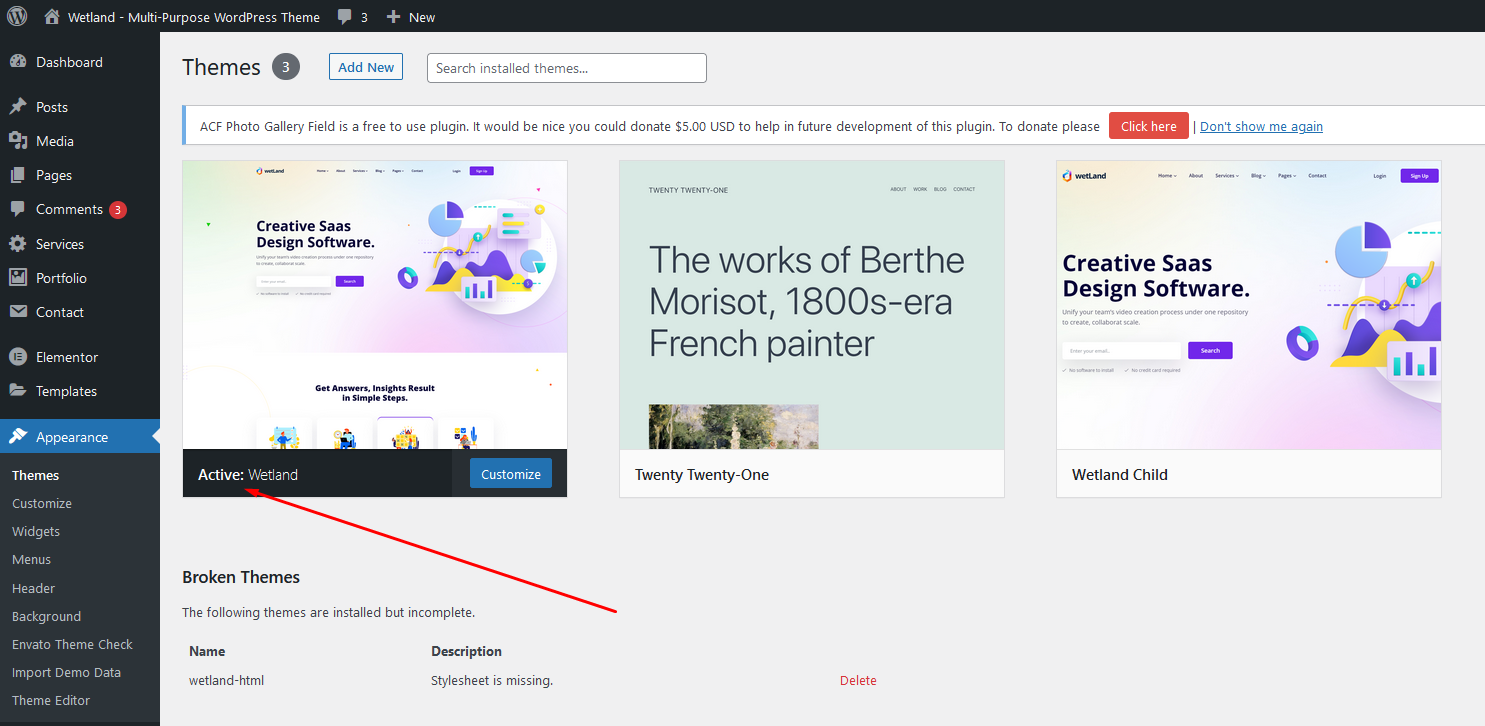
Task: Click the Broken Themes heading
Action: coord(241,577)
